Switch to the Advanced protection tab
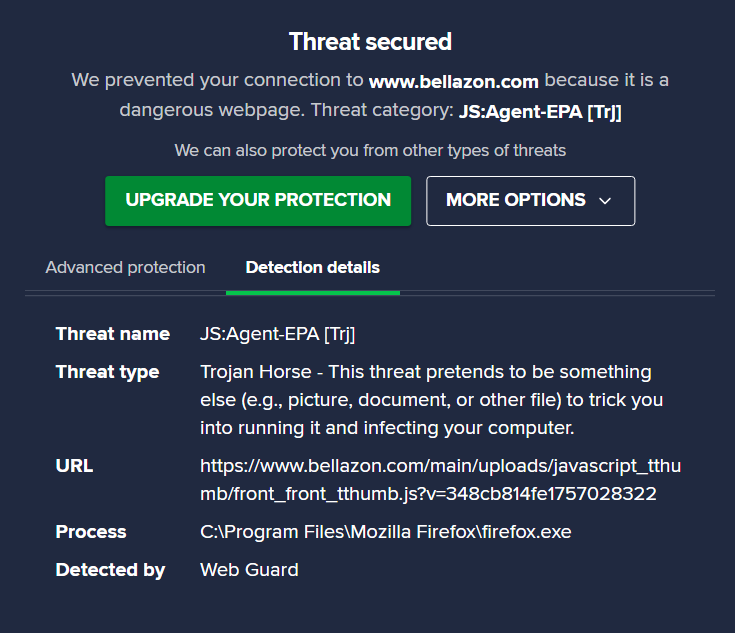 click(x=125, y=268)
